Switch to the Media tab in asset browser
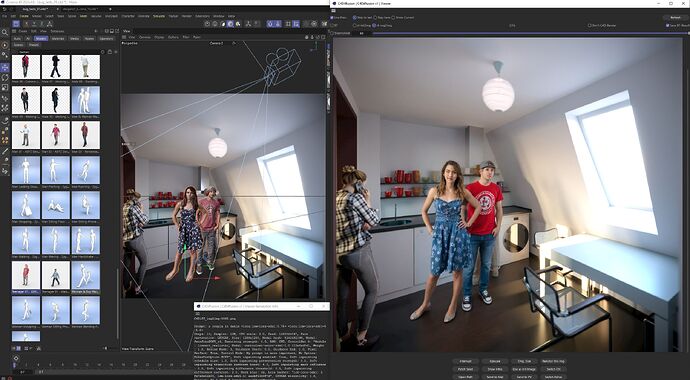Image resolution: width=690 pixels, height=380 pixels. (x=75, y=39)
